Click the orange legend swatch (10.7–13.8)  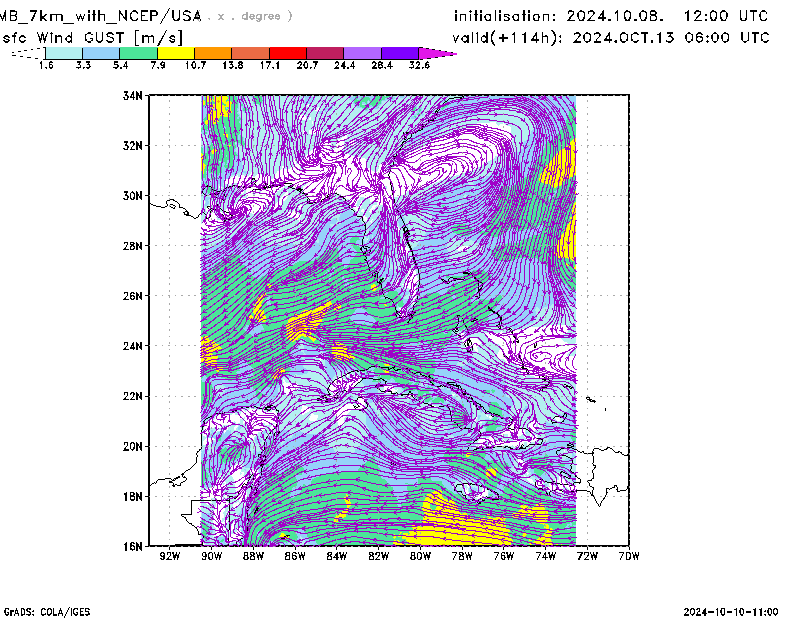pyautogui.click(x=213, y=53)
